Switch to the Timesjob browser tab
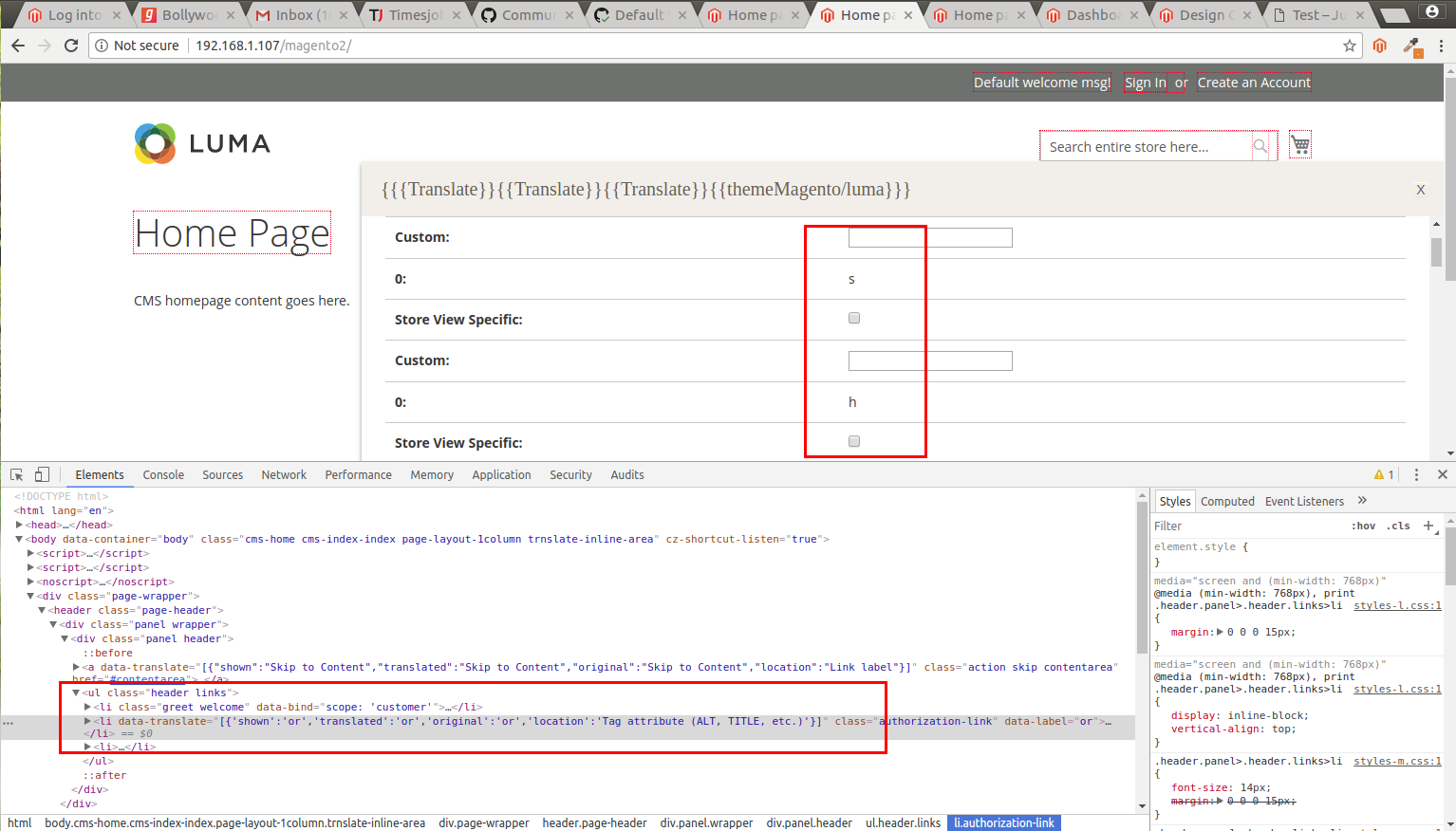Screen dimensions: 1456x831 click(415, 15)
